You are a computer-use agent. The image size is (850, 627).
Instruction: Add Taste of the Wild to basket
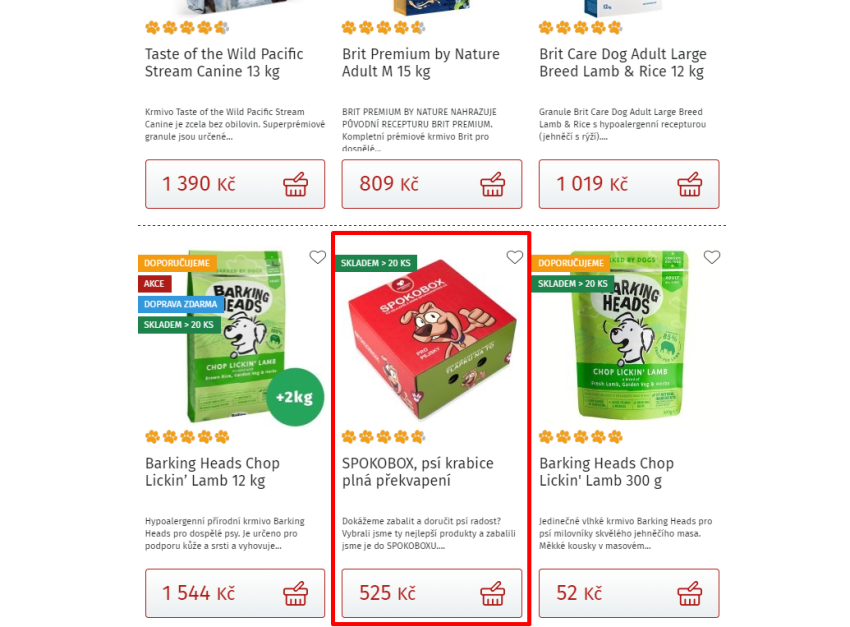coord(295,184)
